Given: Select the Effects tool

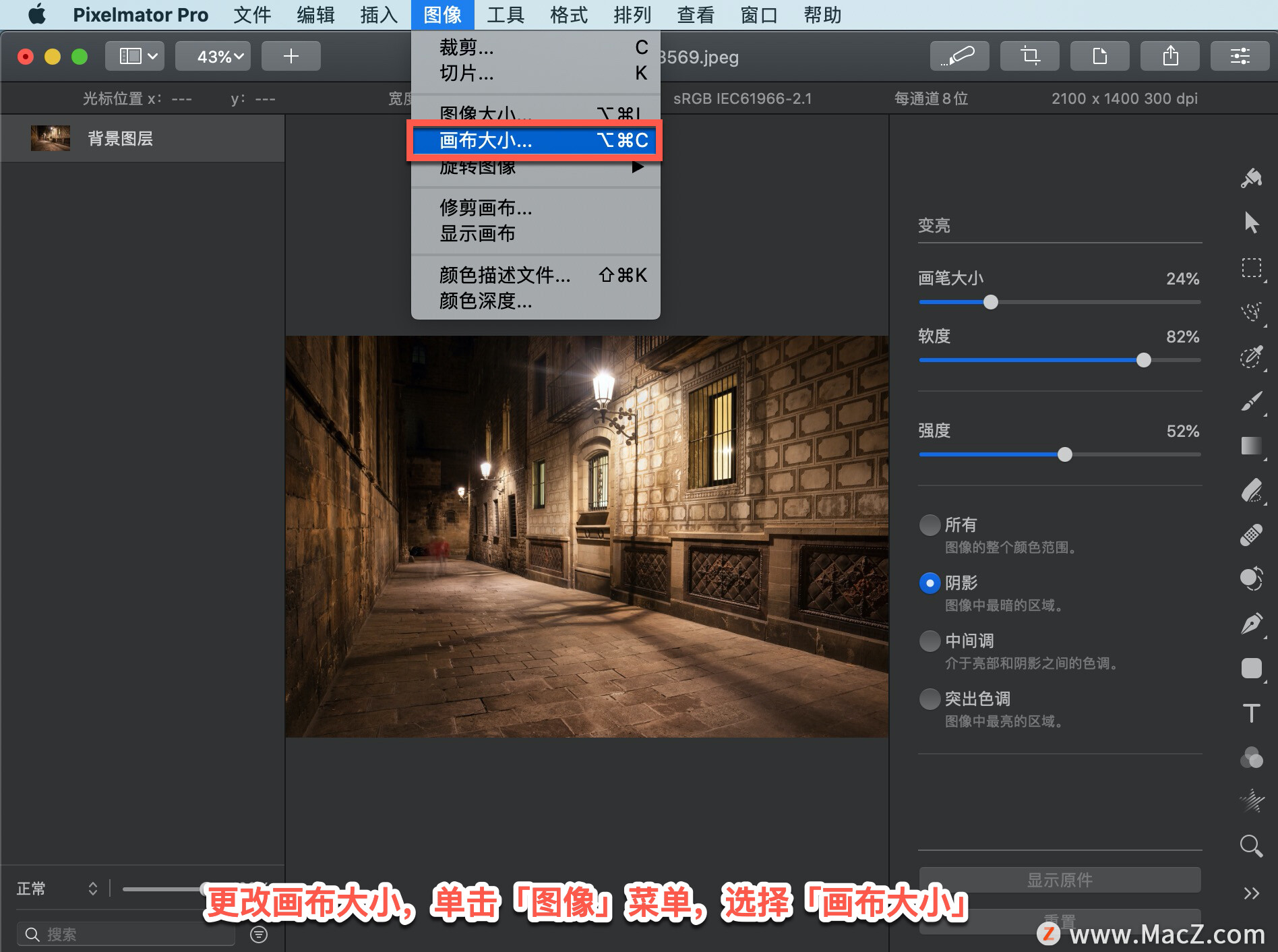Looking at the screenshot, I should (1252, 801).
